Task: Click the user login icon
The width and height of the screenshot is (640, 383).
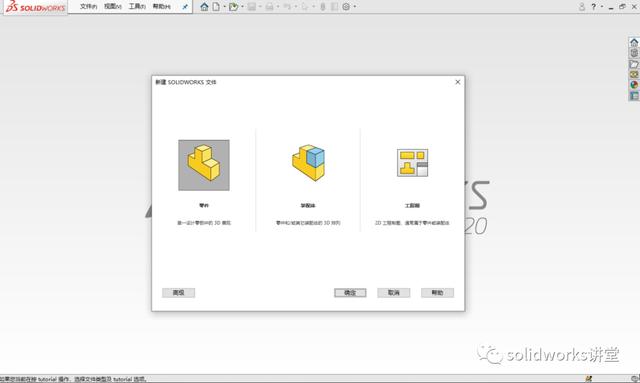Action: 582,7
